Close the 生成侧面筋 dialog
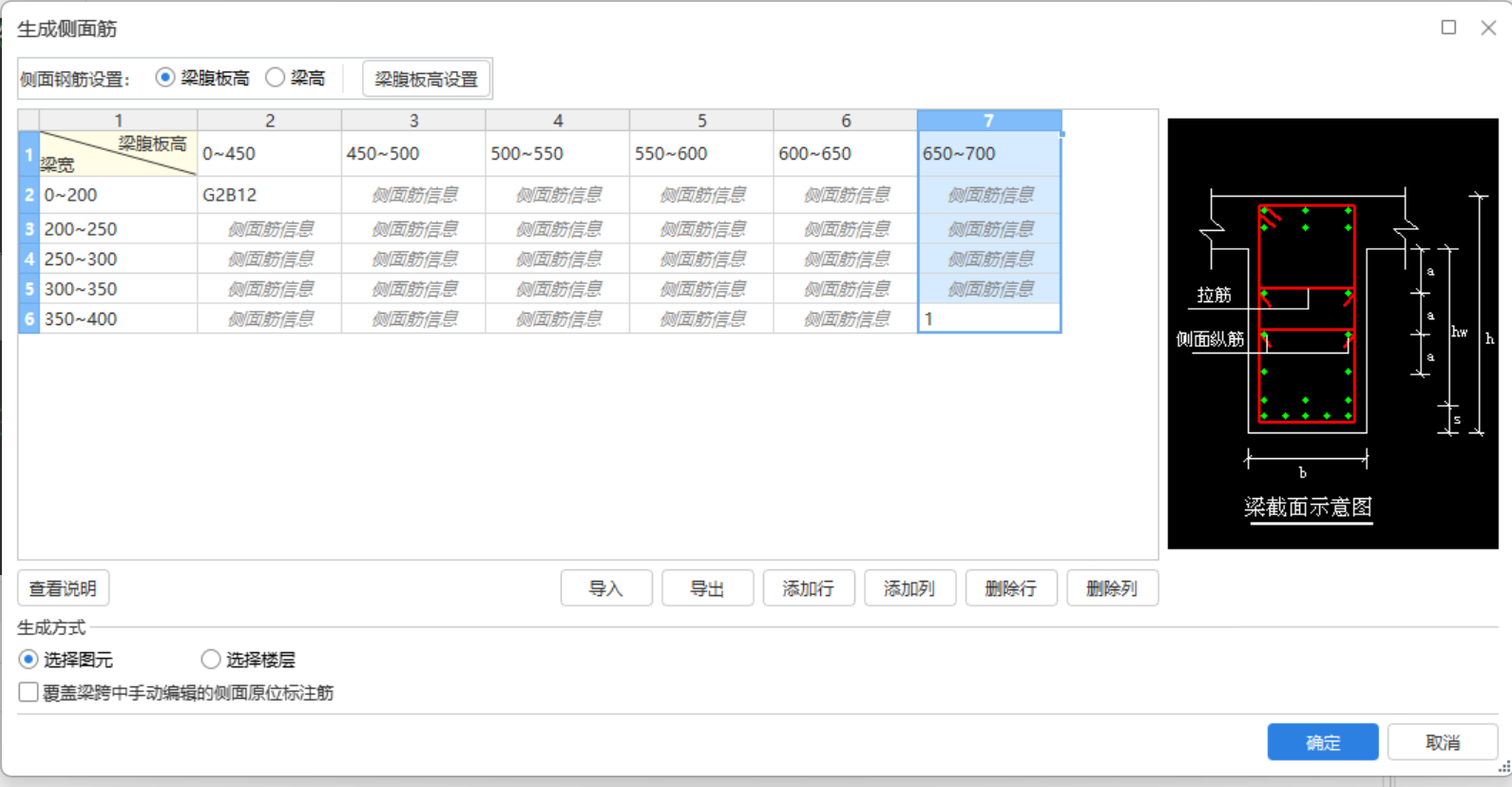Viewport: 1512px width, 787px height. 1488,28
